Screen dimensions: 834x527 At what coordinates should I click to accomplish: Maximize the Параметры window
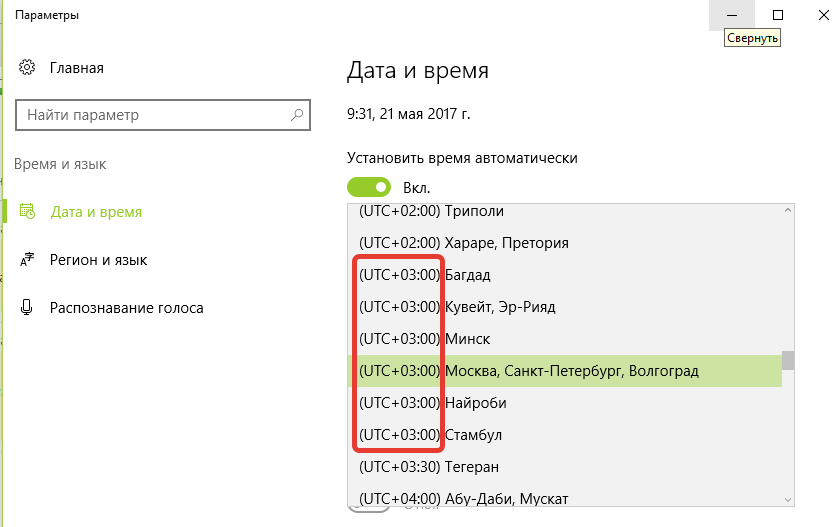(x=778, y=15)
